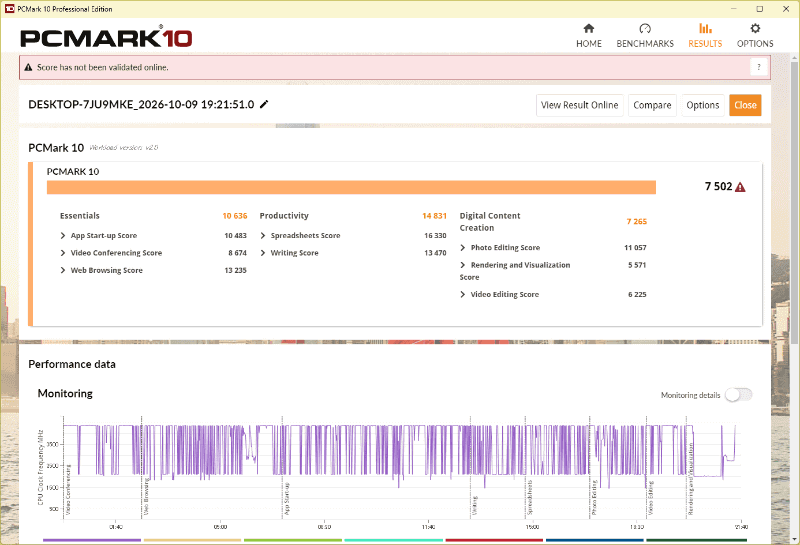Expand Writing Score details
This screenshot has width=800, height=545.
pyautogui.click(x=263, y=253)
